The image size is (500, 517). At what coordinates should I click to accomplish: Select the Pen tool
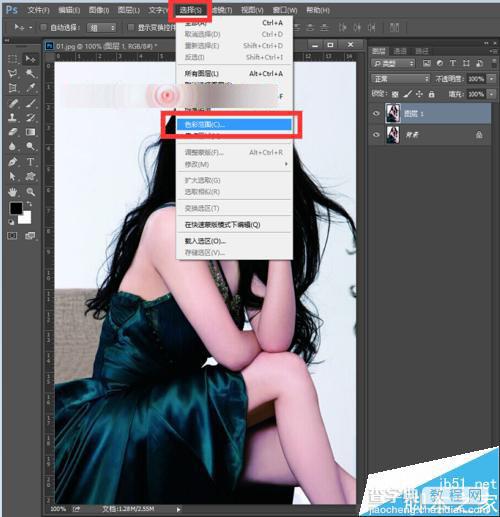pos(13,162)
